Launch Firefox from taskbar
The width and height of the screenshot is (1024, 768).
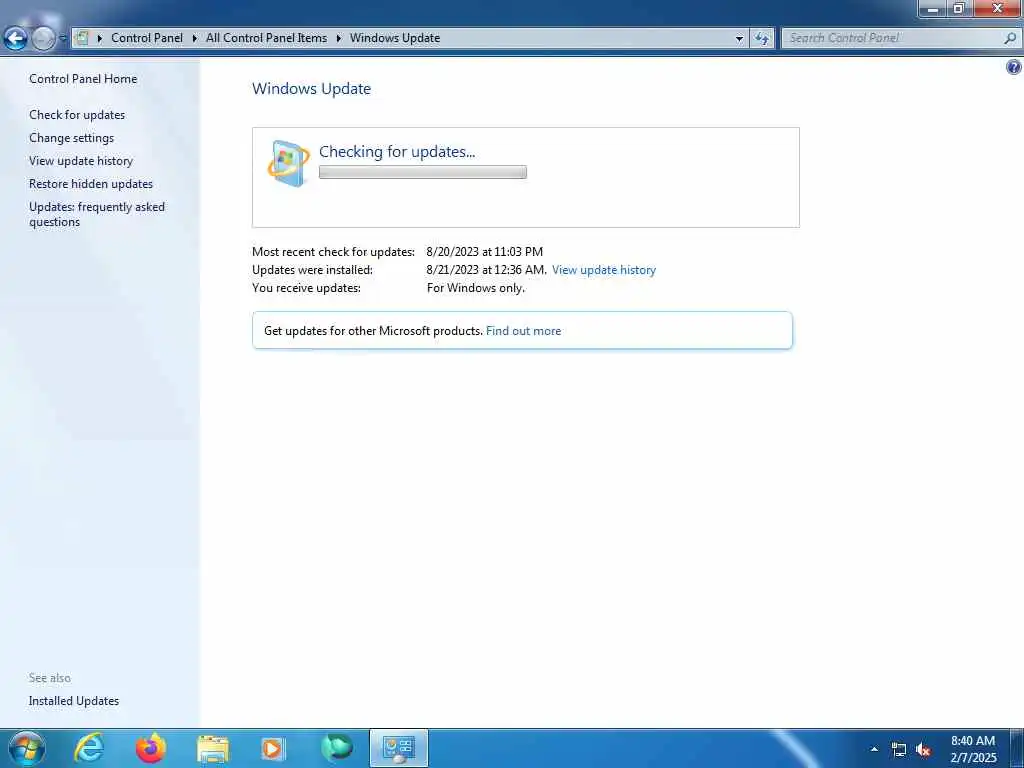[x=151, y=748]
